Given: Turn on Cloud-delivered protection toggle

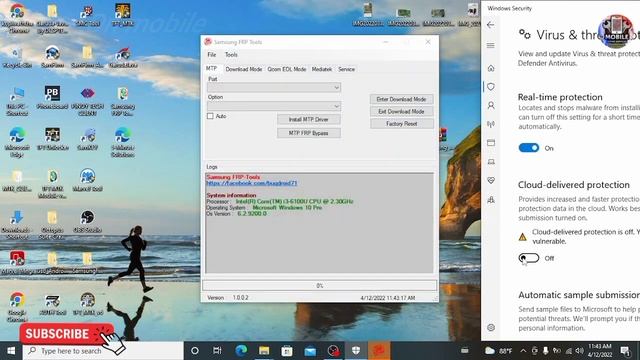Looking at the screenshot, I should pyautogui.click(x=529, y=258).
